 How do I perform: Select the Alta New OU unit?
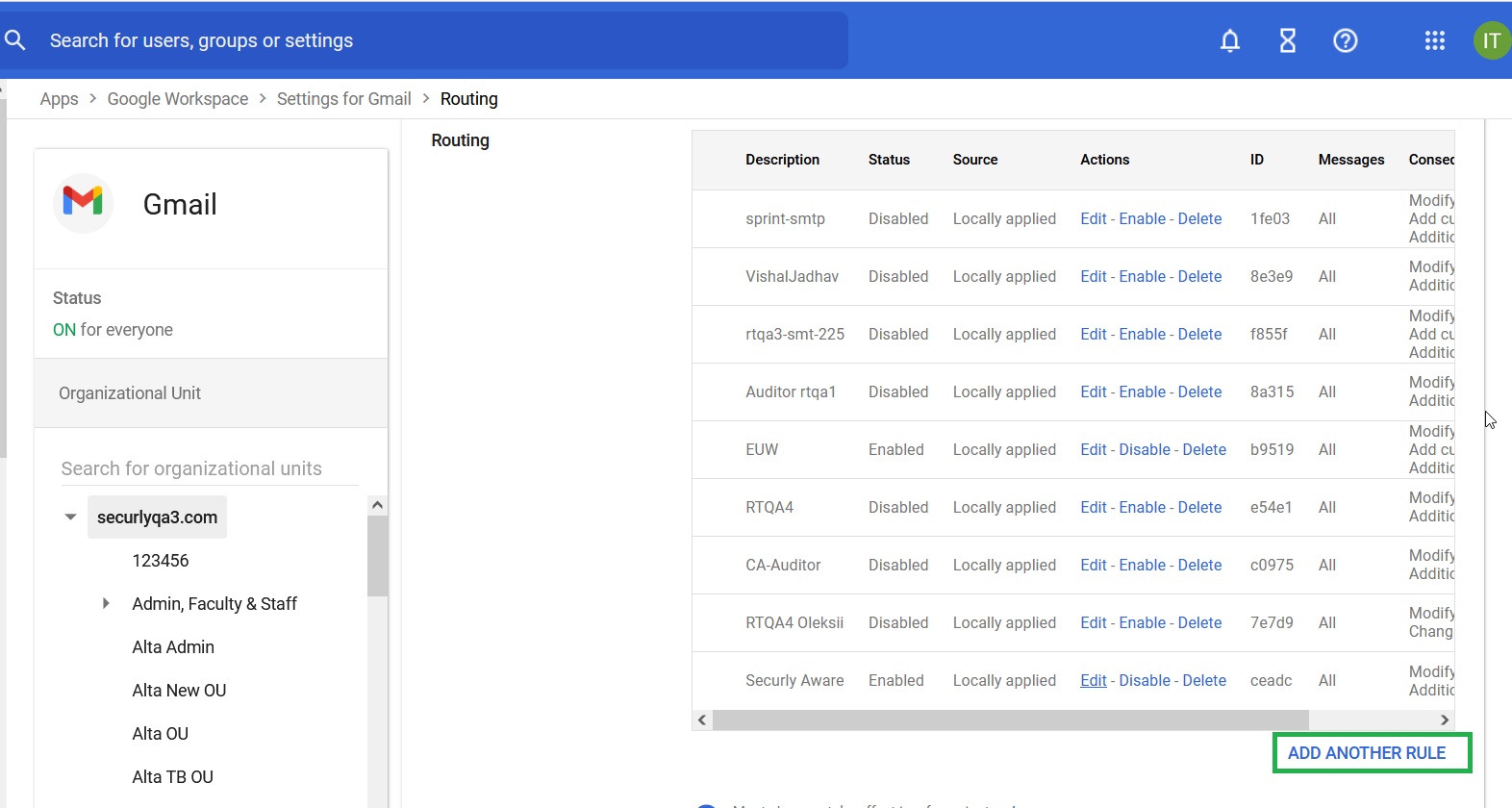click(x=179, y=691)
